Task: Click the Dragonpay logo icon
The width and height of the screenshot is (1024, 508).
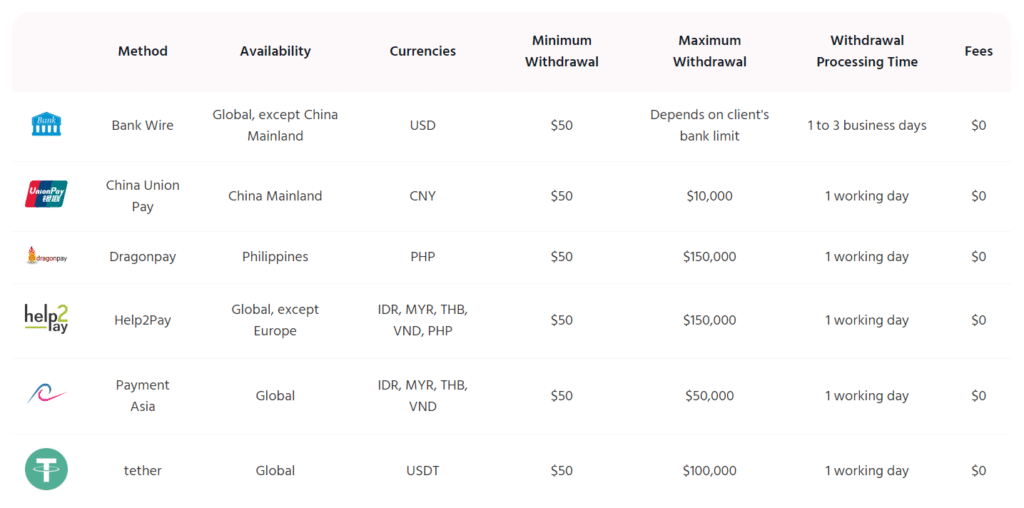Action: coord(46,256)
